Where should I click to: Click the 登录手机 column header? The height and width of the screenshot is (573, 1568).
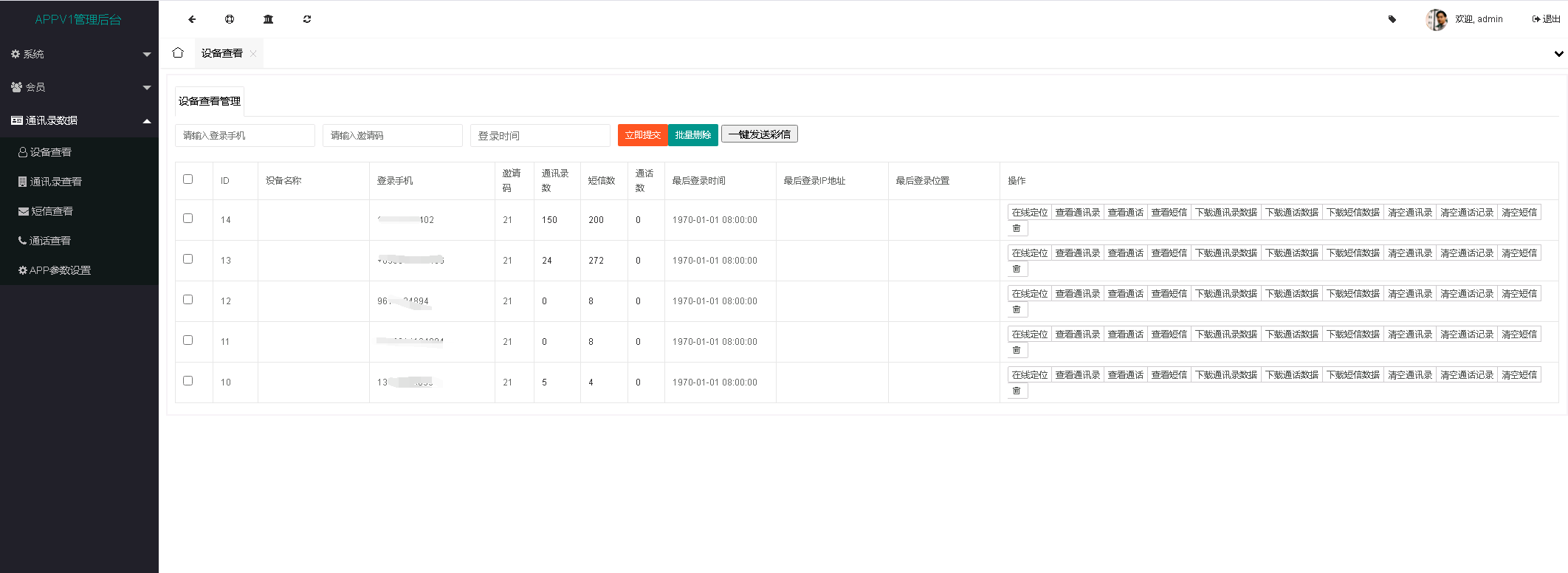click(395, 181)
